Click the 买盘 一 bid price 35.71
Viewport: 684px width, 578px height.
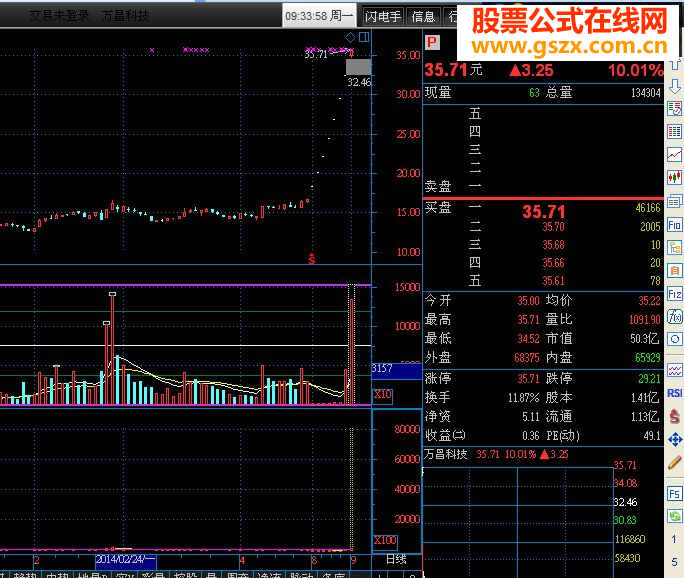click(x=544, y=212)
